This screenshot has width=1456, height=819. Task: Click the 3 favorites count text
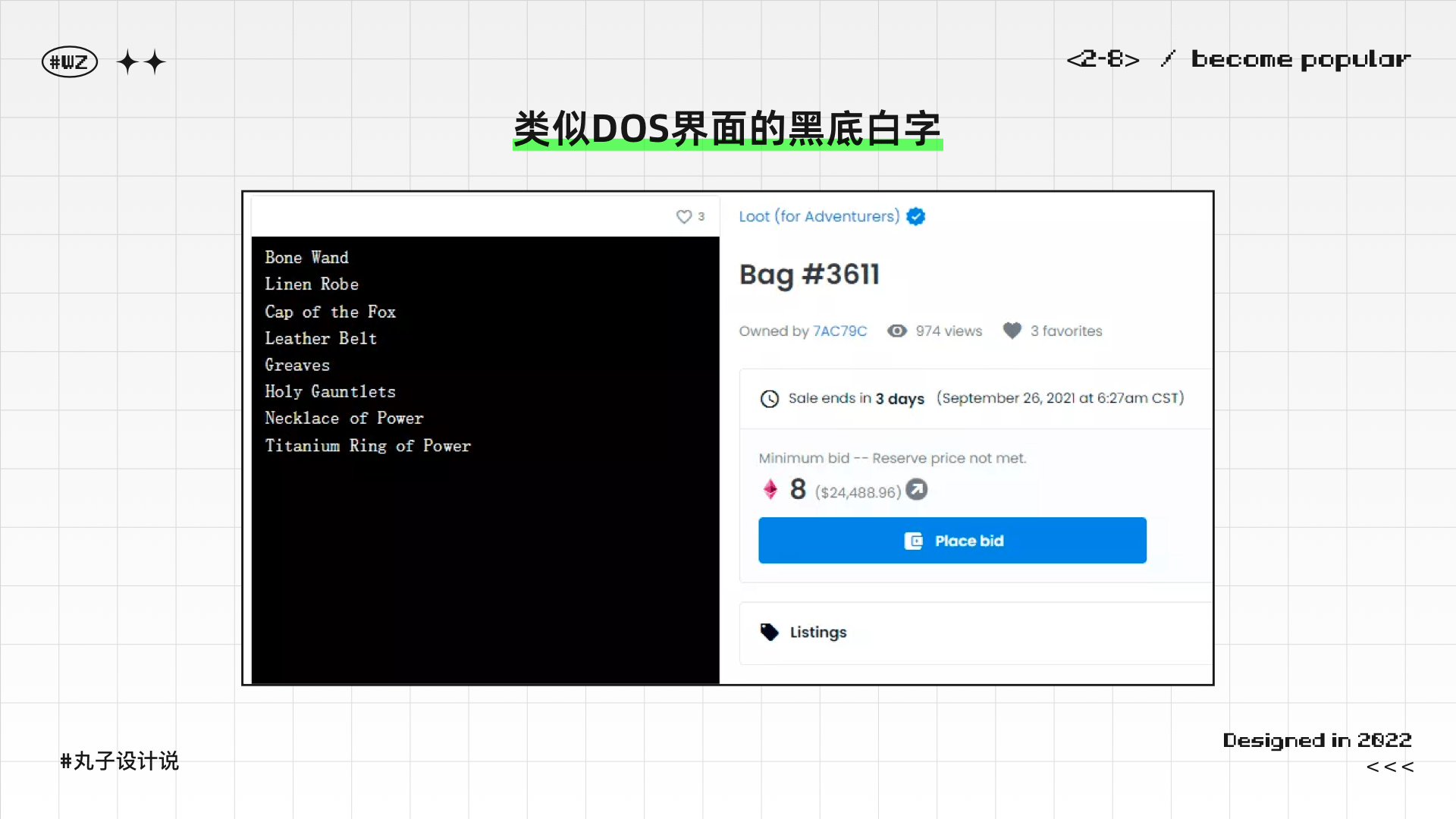(1065, 331)
